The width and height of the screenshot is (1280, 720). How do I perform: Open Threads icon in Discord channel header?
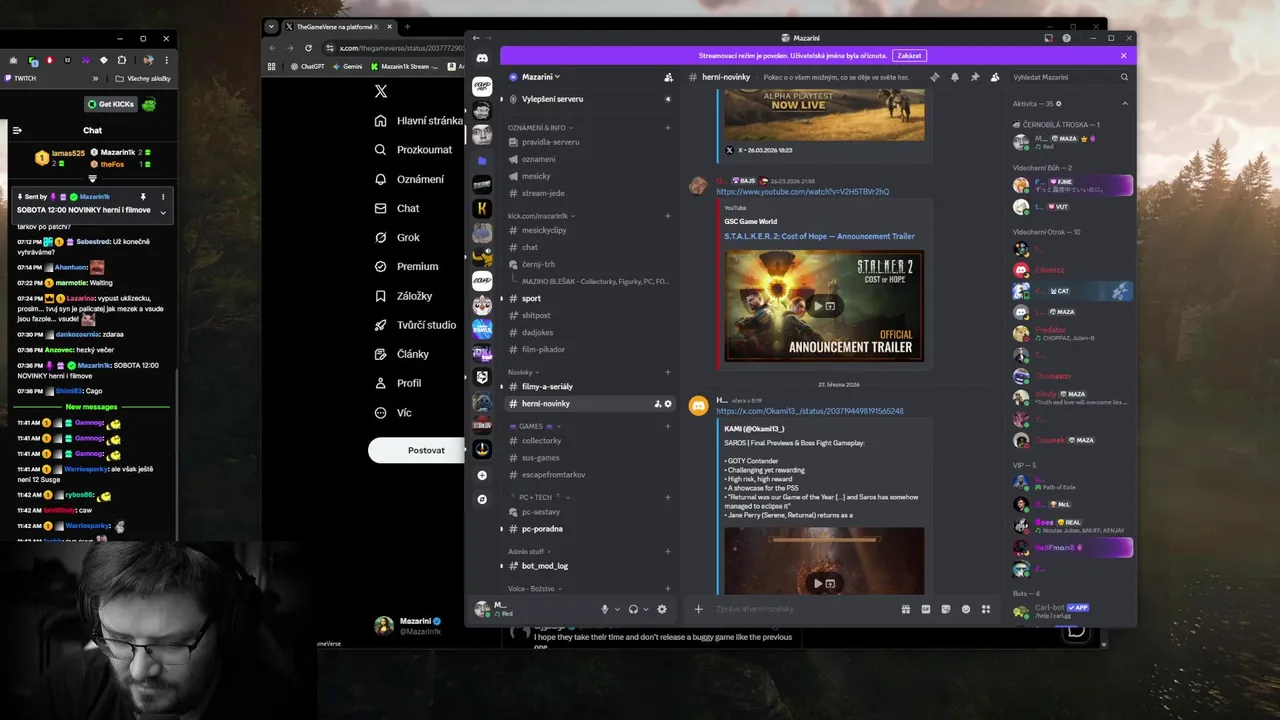tap(935, 77)
